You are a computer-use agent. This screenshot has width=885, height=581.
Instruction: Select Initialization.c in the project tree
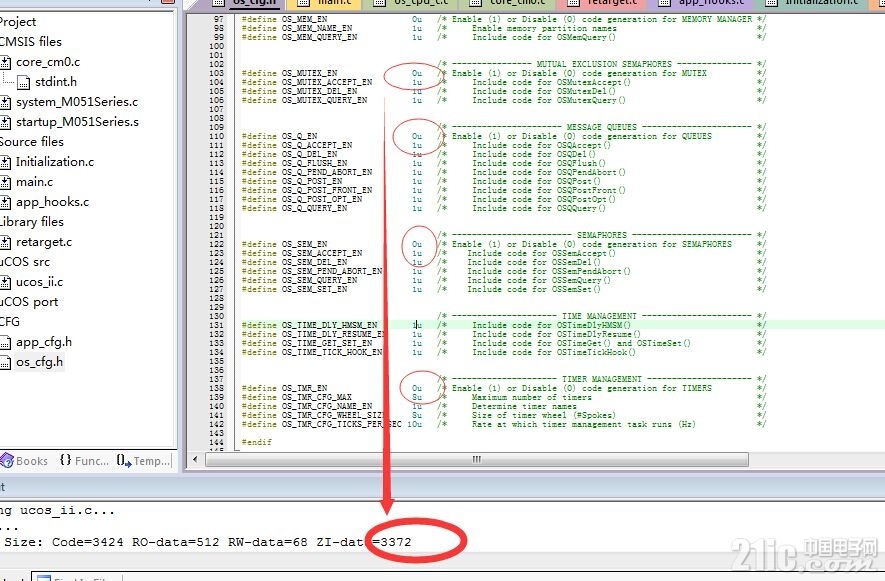55,162
